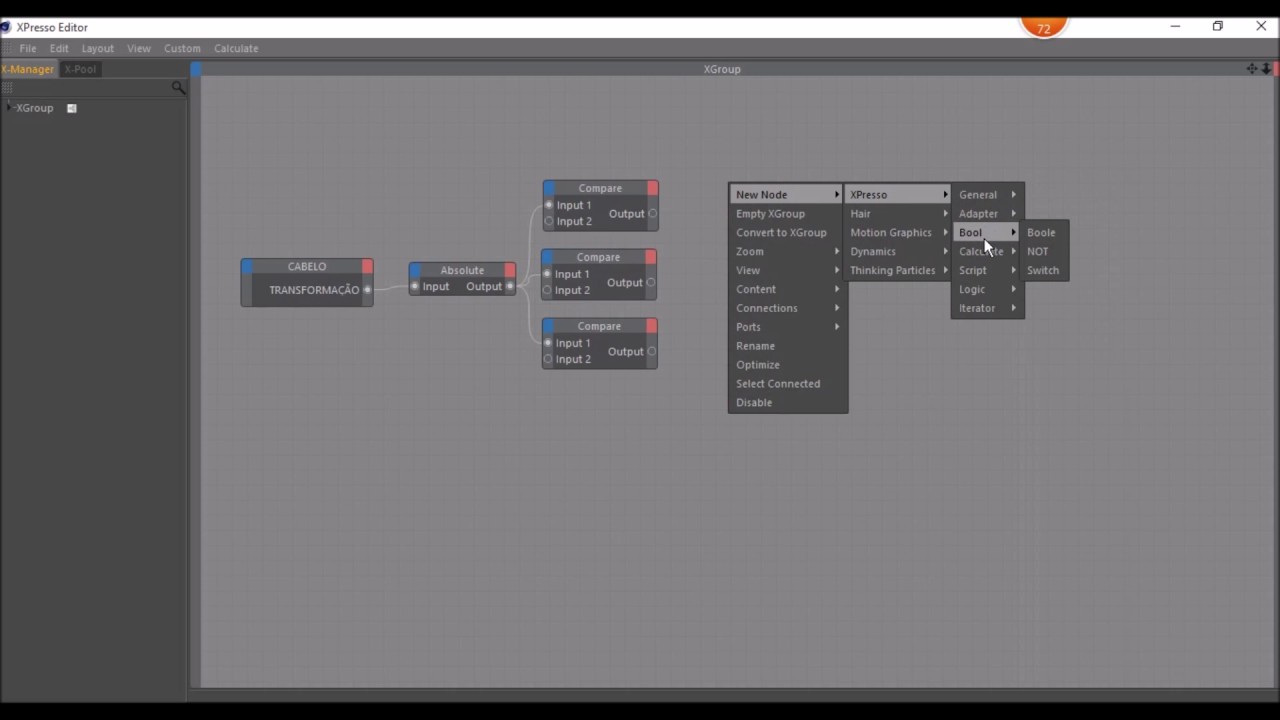The width and height of the screenshot is (1280, 720).
Task: Open the File menu
Action: pos(28,48)
